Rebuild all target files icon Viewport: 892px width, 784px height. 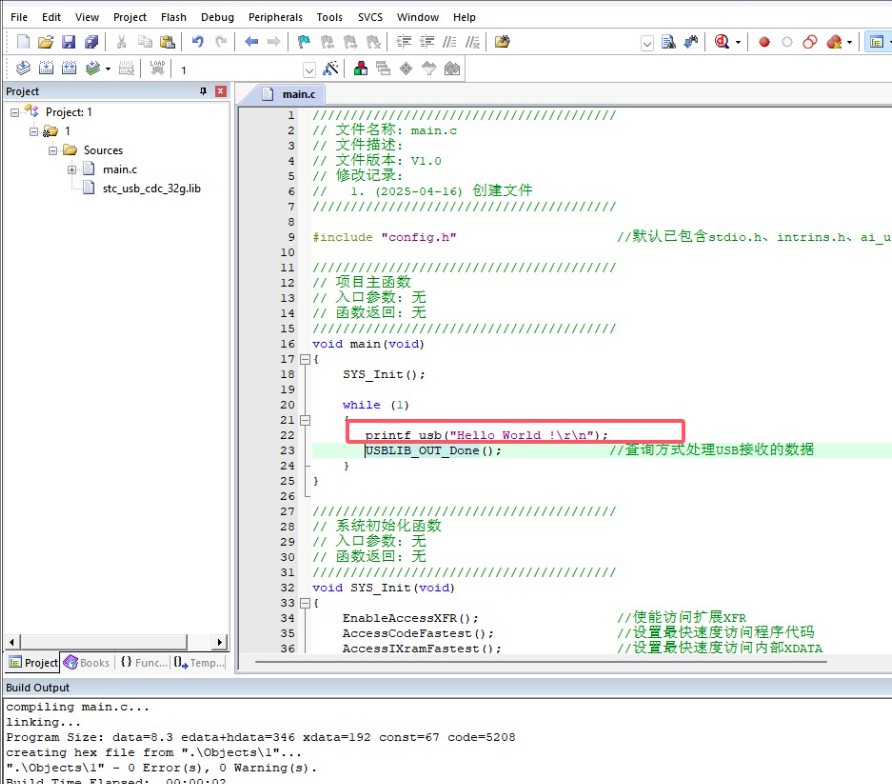[x=69, y=68]
